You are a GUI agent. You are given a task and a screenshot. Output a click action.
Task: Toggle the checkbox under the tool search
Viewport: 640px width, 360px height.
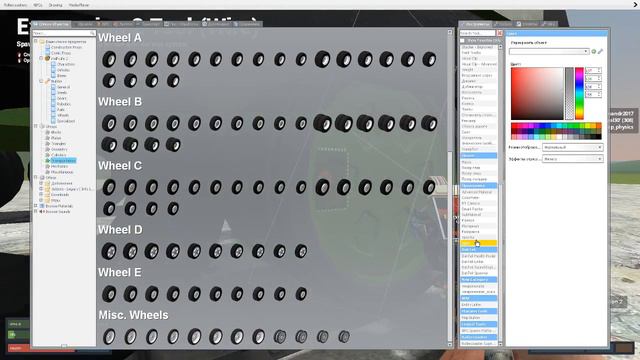pos(462,40)
